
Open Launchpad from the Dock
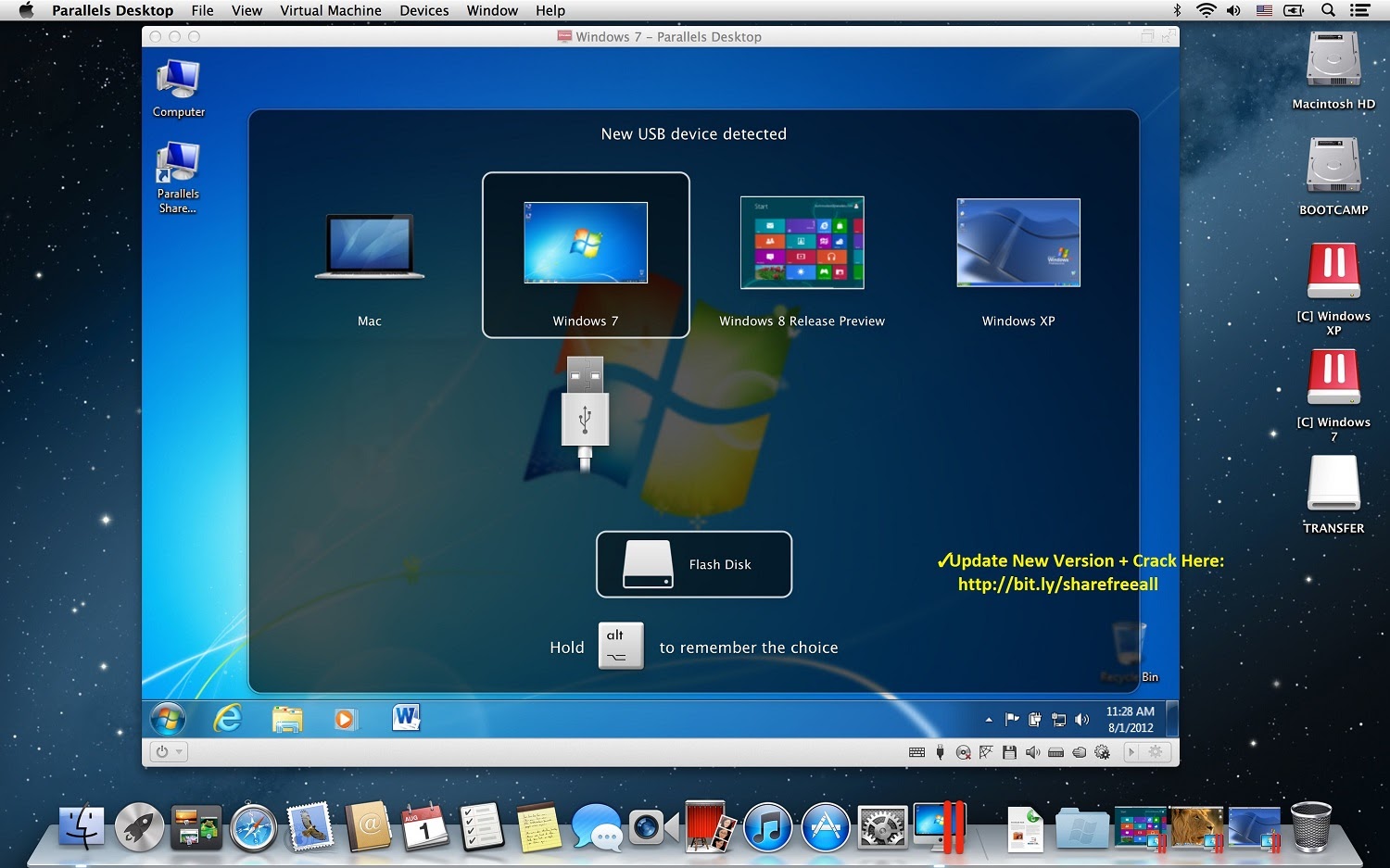pos(139,826)
